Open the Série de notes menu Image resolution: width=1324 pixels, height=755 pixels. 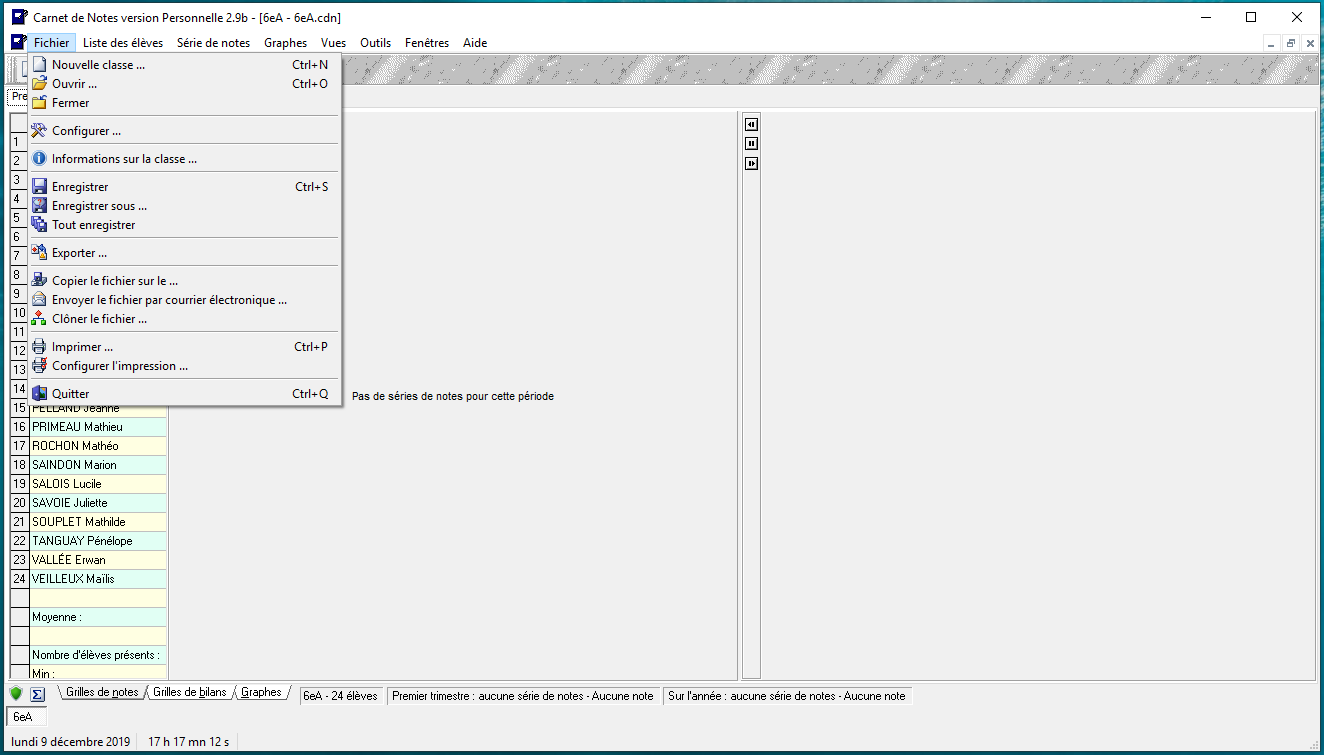pos(213,43)
